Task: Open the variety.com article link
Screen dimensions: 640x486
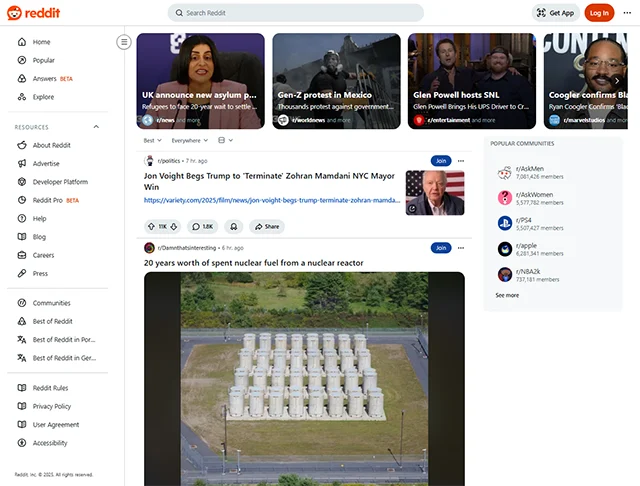Action: pos(271,200)
